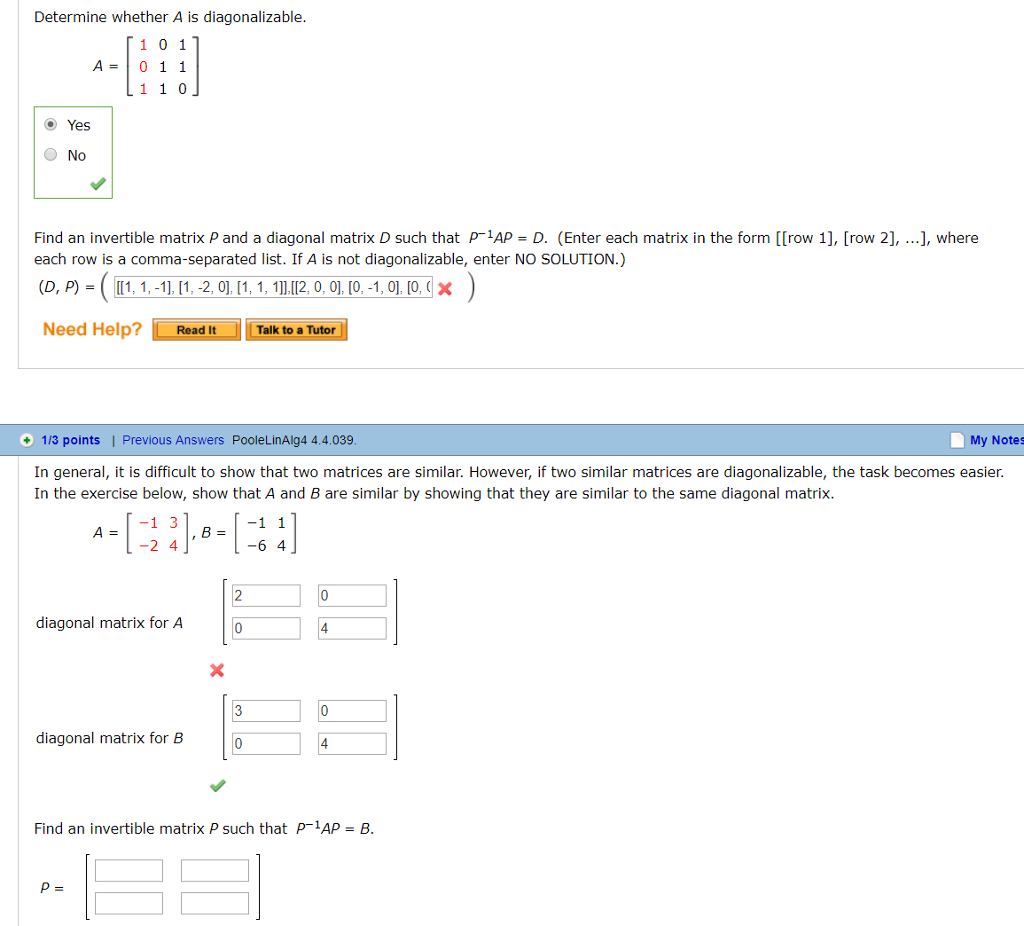Screen dimensions: 1024x926
Task: Click the green checkmark below diagonal matrix for B
Action: point(217,787)
